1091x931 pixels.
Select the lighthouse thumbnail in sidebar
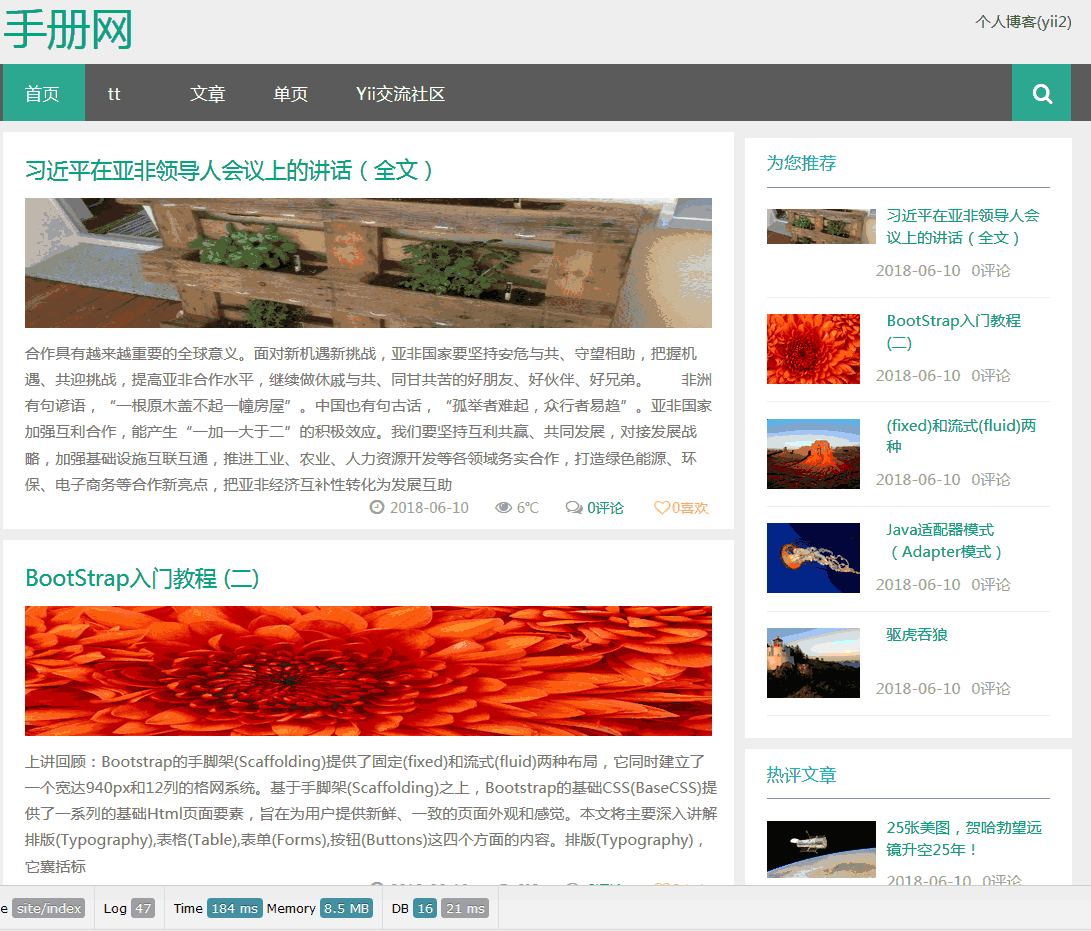pyautogui.click(x=813, y=662)
